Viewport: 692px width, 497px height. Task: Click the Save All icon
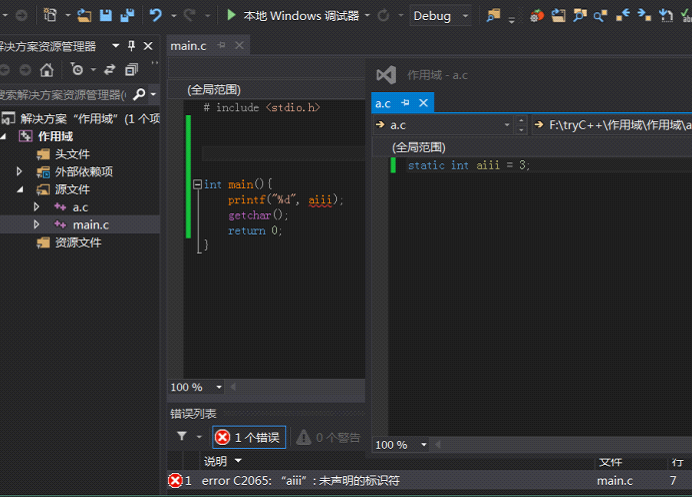pyautogui.click(x=127, y=16)
